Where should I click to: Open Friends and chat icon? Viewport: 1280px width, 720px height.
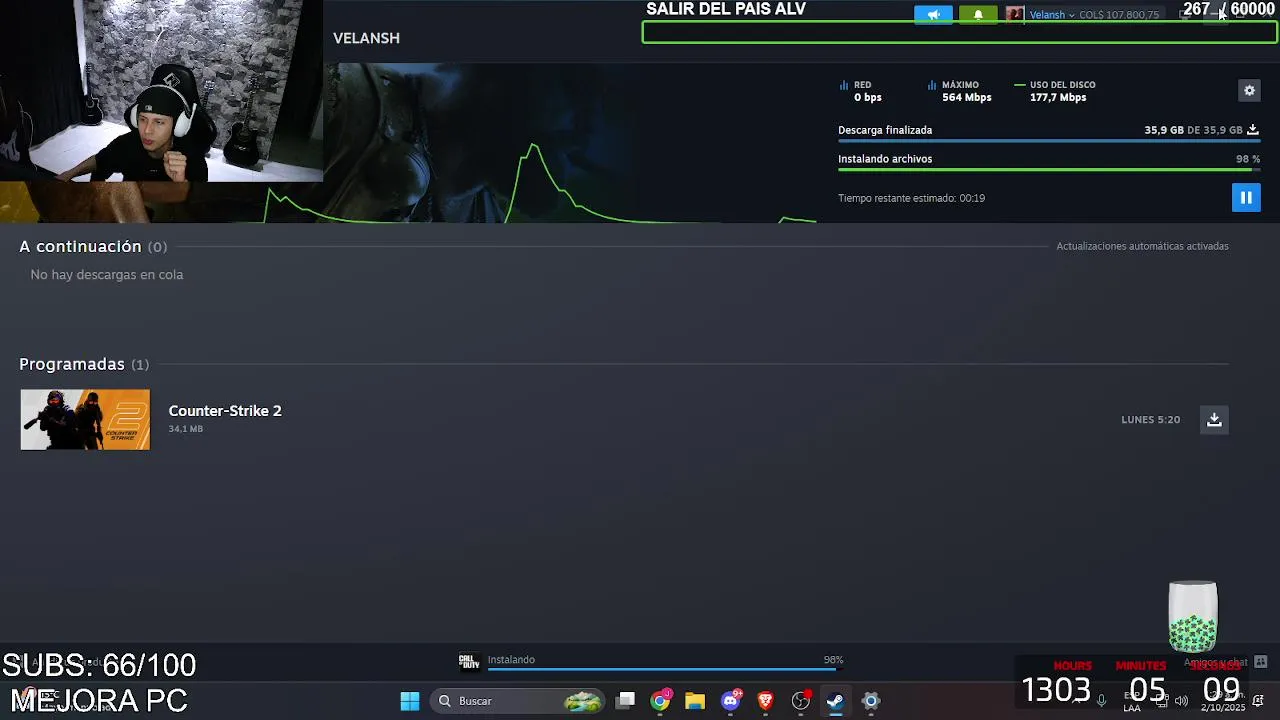(x=1260, y=662)
